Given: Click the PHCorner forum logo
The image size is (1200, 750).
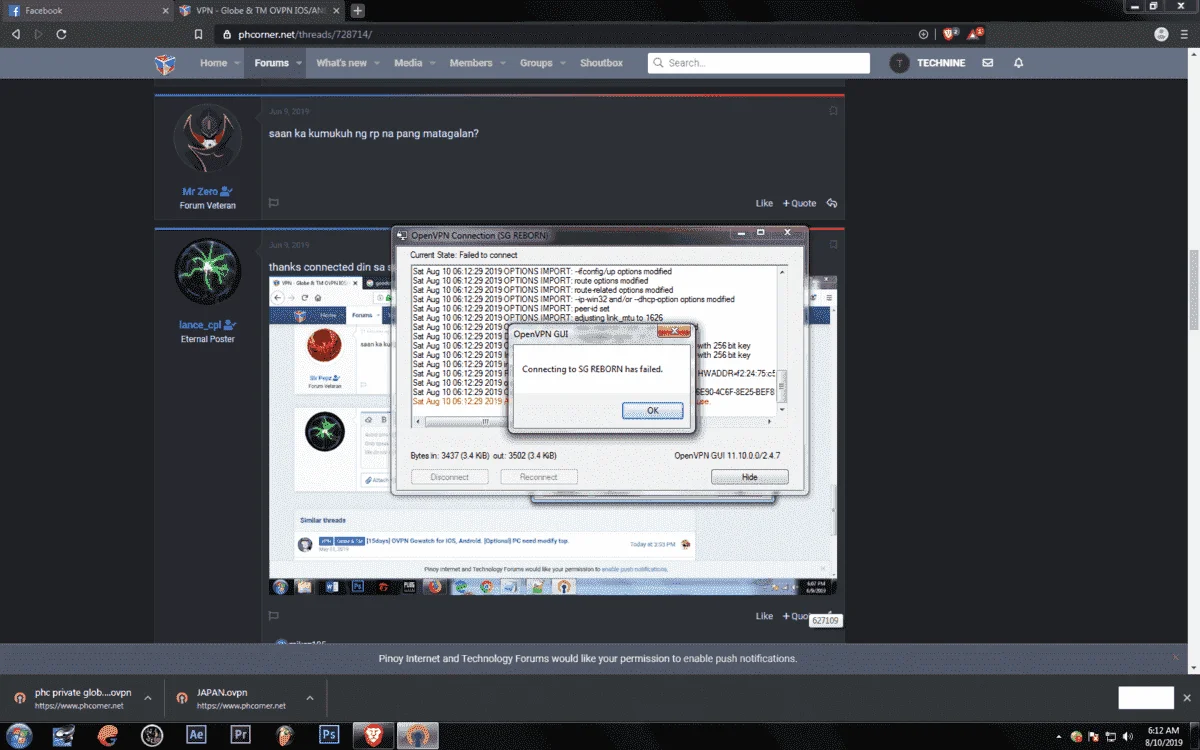Looking at the screenshot, I should (x=165, y=63).
